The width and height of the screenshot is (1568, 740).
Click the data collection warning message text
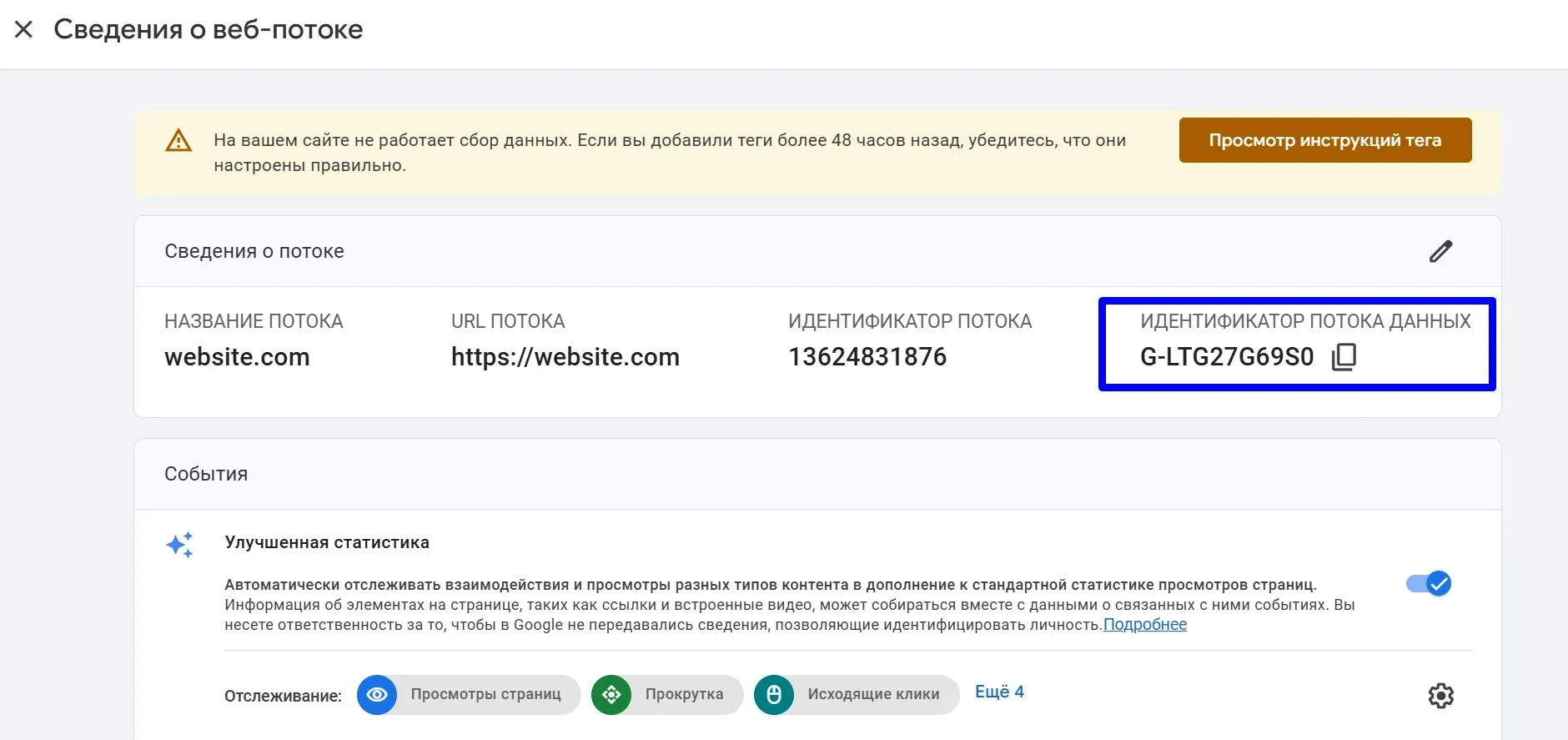click(670, 153)
